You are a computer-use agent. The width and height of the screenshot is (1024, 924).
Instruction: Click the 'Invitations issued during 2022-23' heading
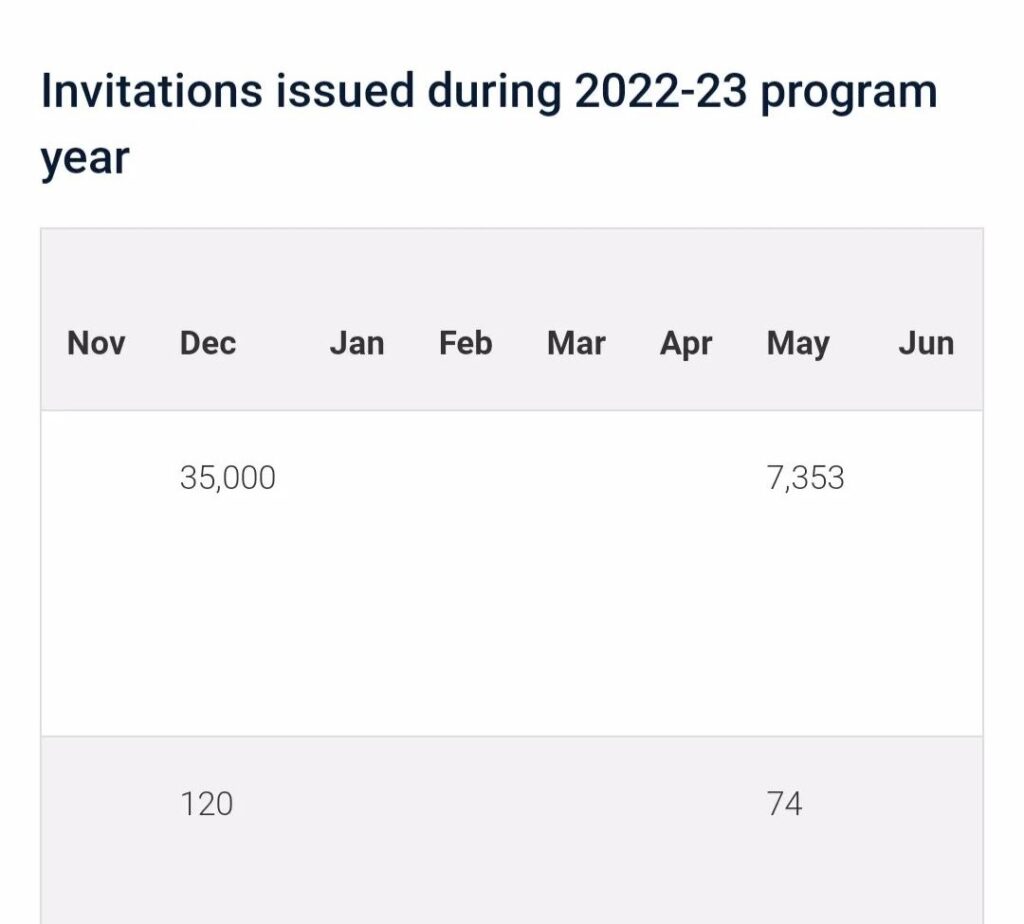(489, 124)
